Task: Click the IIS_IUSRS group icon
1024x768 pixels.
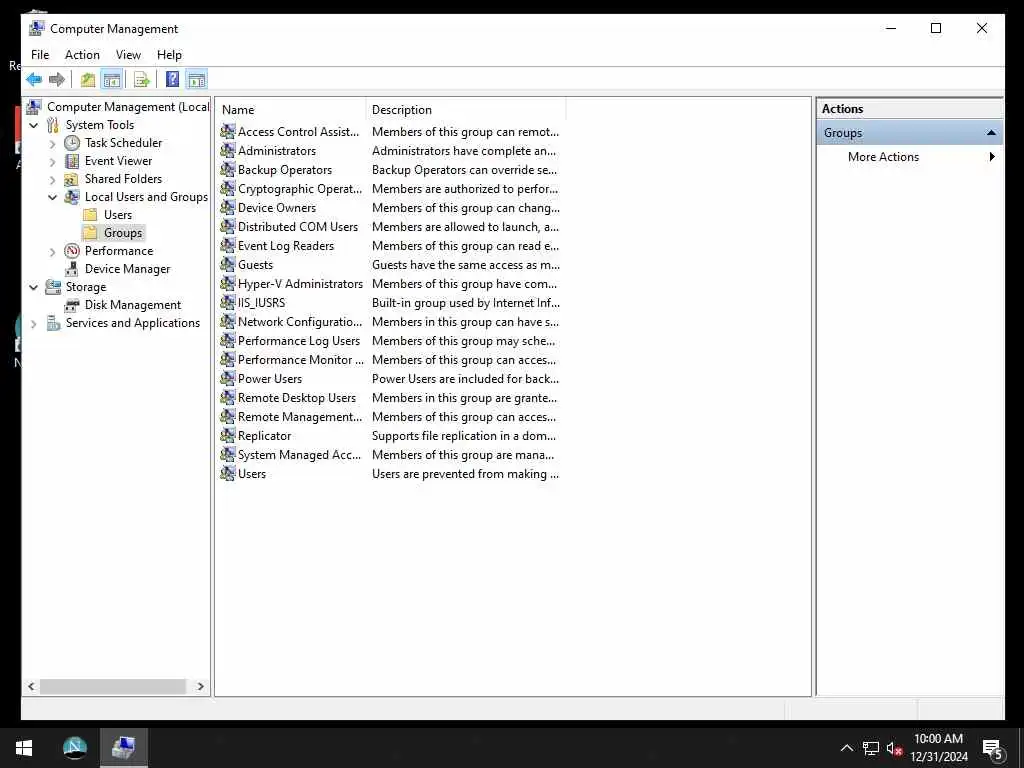Action: point(227,302)
